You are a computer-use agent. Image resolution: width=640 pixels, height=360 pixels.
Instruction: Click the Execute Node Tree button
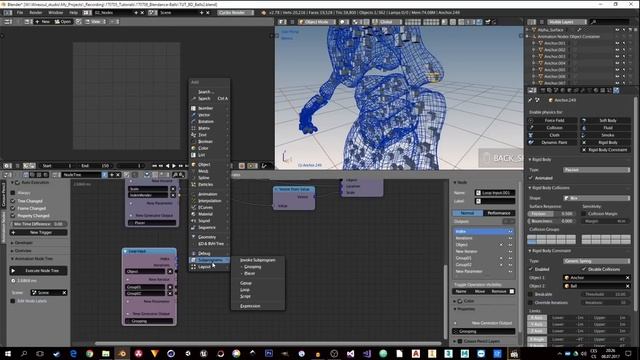point(38,271)
